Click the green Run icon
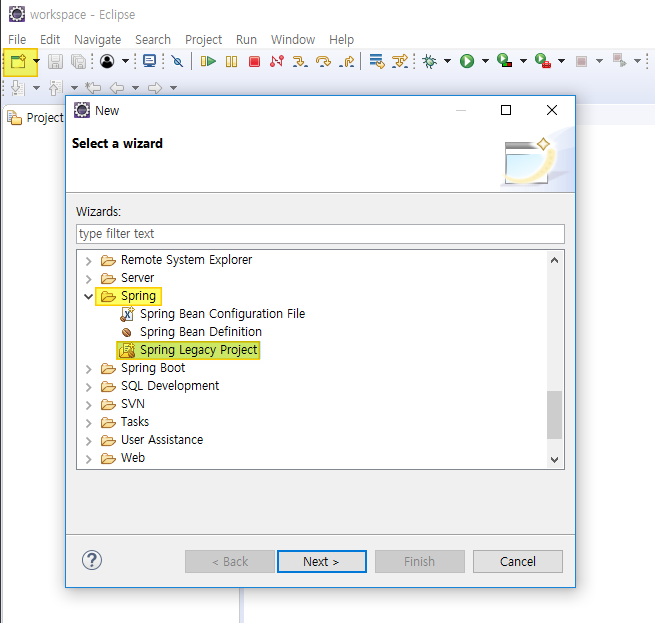The image size is (655, 623). coord(467,61)
